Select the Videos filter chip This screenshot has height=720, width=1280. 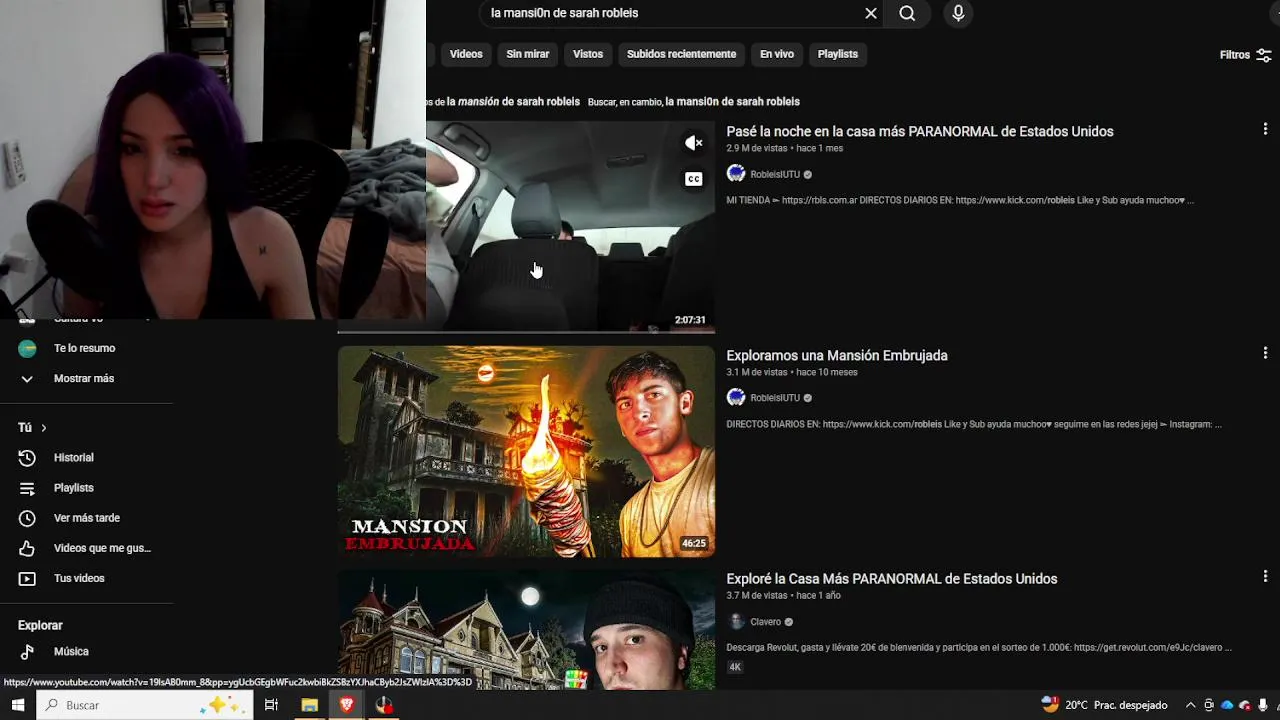(466, 54)
